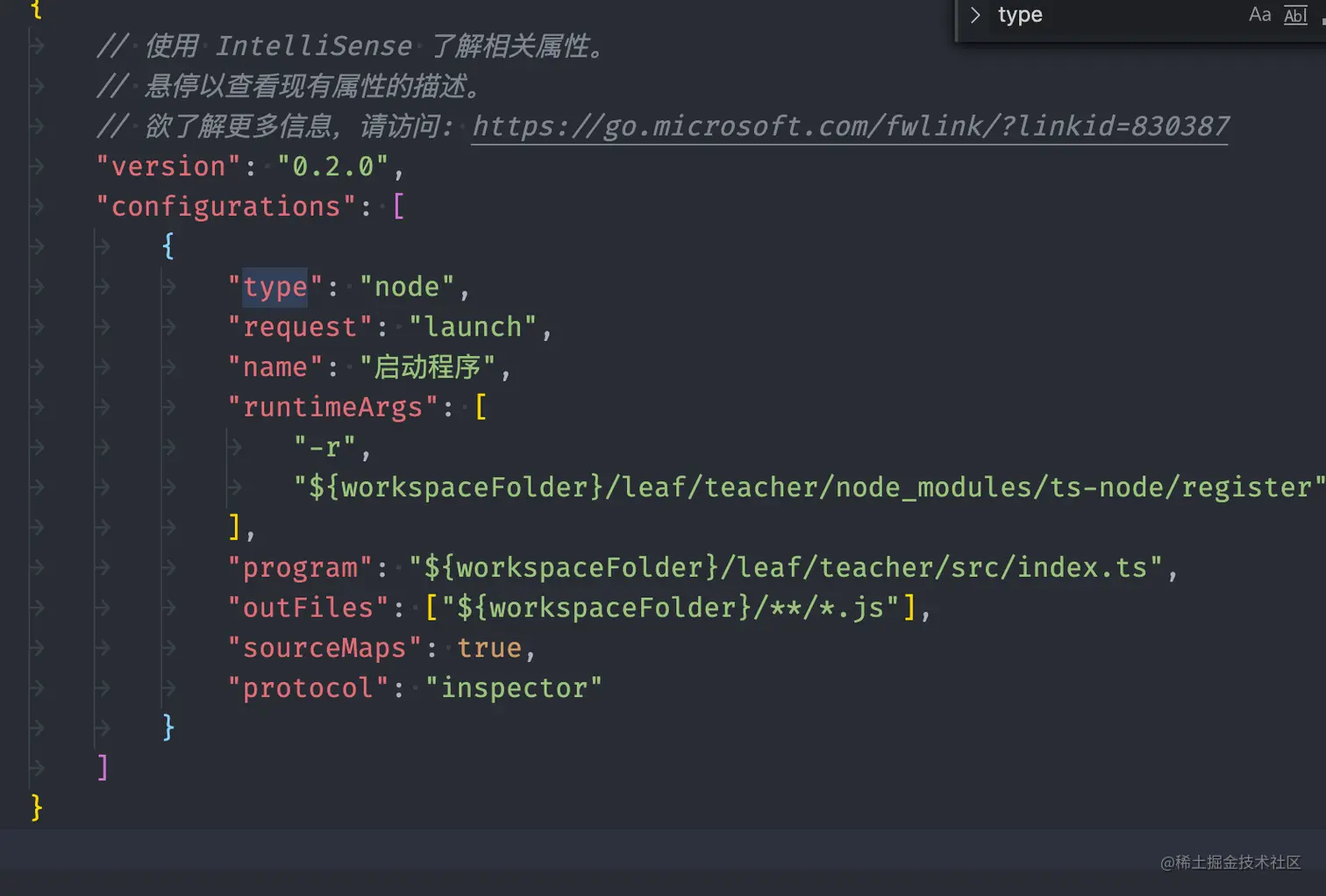Open the go.microsoft.com fwlink URL
The width and height of the screenshot is (1326, 896).
click(850, 126)
